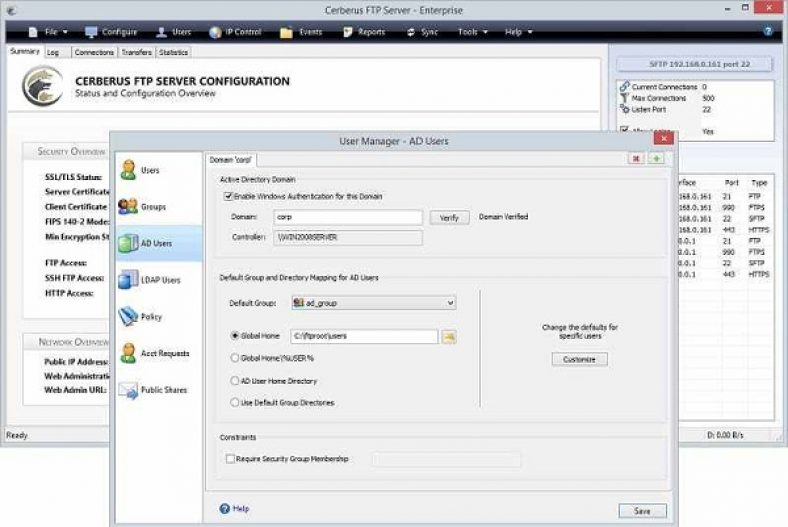Image resolution: width=788 pixels, height=527 pixels.
Task: Toggle Require Security Group Membership checkbox
Action: point(230,459)
